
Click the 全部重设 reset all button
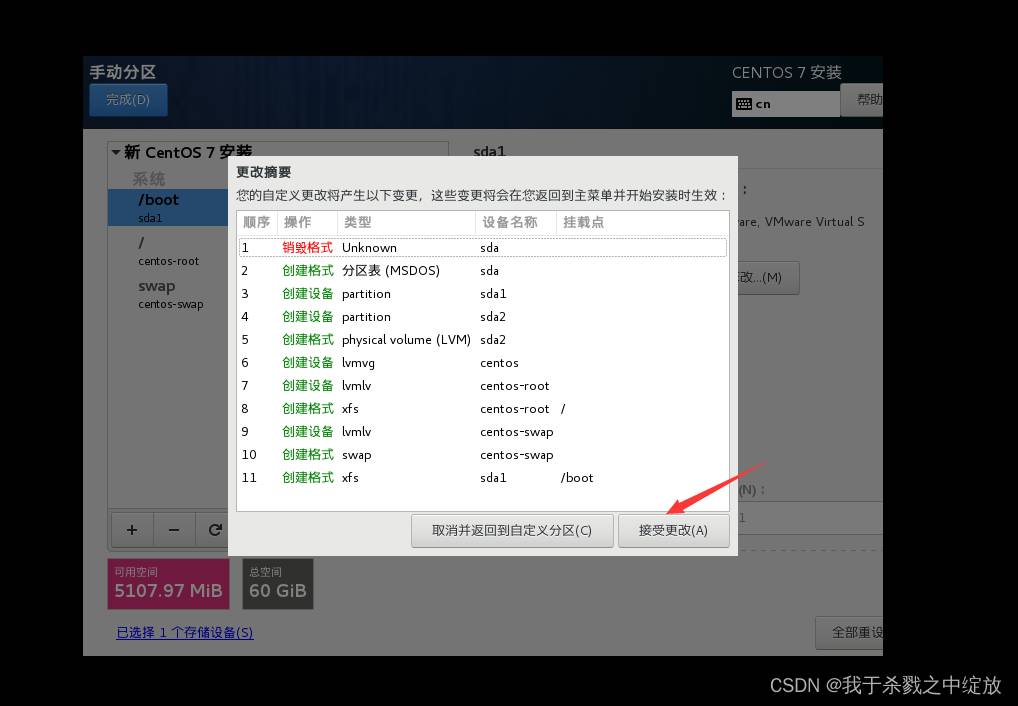(x=850, y=632)
